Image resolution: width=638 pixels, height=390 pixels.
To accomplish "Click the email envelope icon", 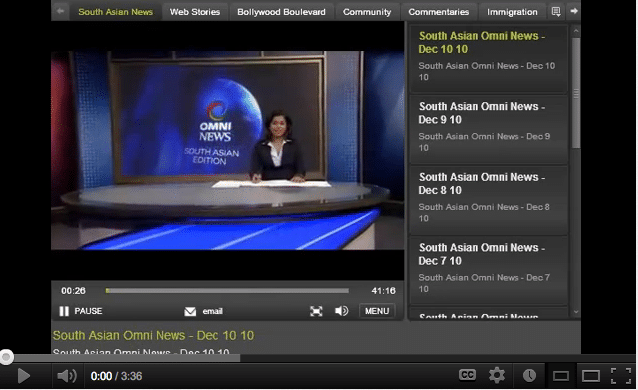I will [190, 311].
